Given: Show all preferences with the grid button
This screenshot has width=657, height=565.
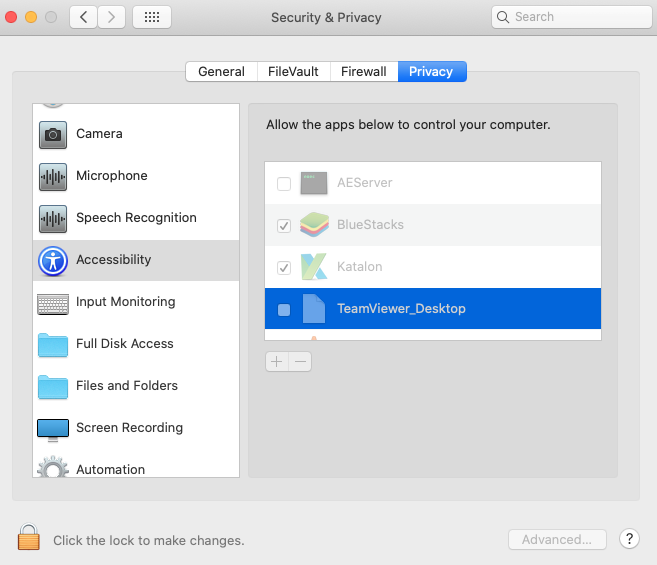Looking at the screenshot, I should click(x=152, y=17).
